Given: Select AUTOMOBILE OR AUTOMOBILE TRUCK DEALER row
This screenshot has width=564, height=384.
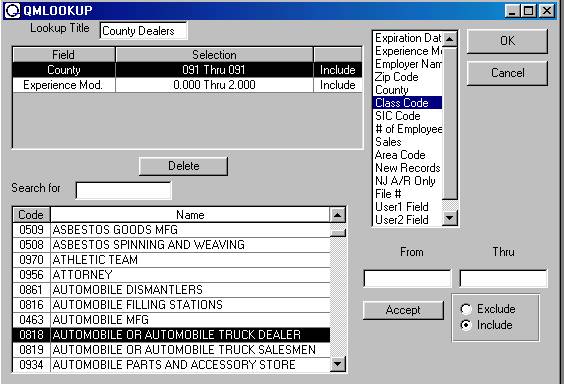Looking at the screenshot, I should (171, 335).
